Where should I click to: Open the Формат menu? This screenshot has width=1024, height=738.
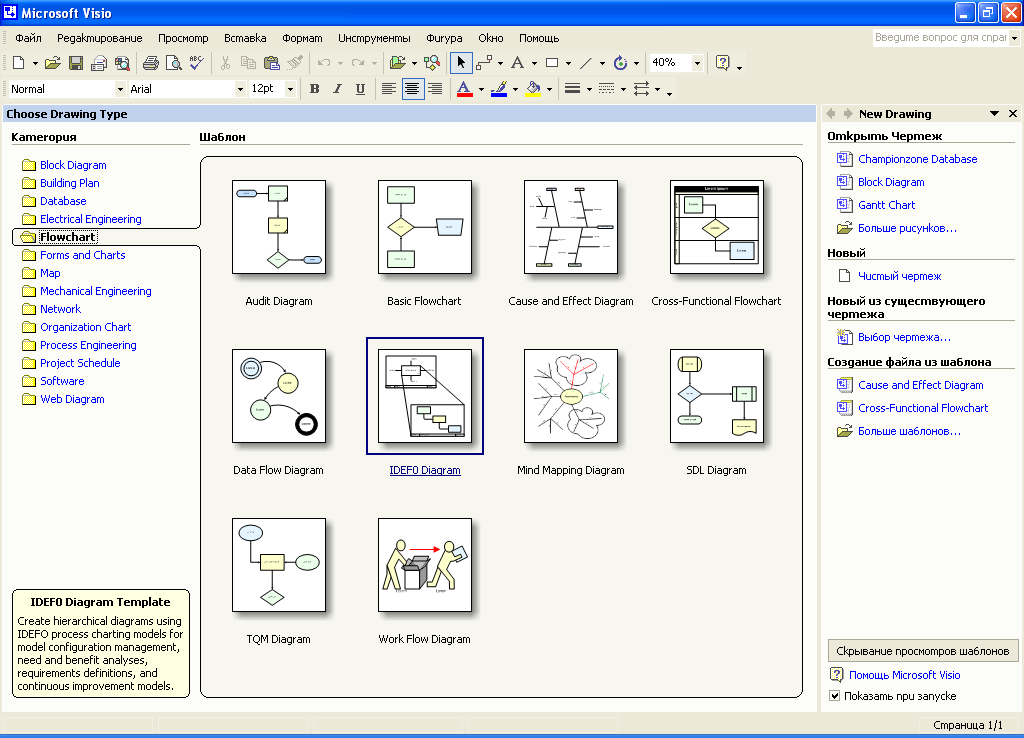[302, 38]
